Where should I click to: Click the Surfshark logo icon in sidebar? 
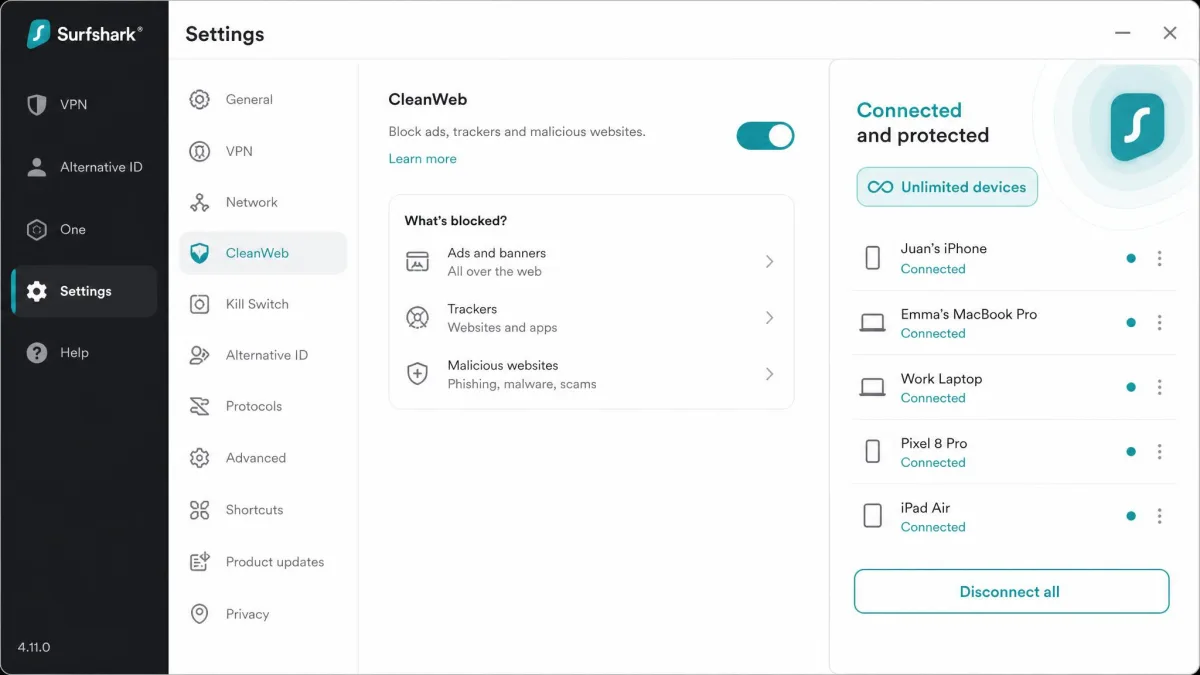[x=38, y=33]
